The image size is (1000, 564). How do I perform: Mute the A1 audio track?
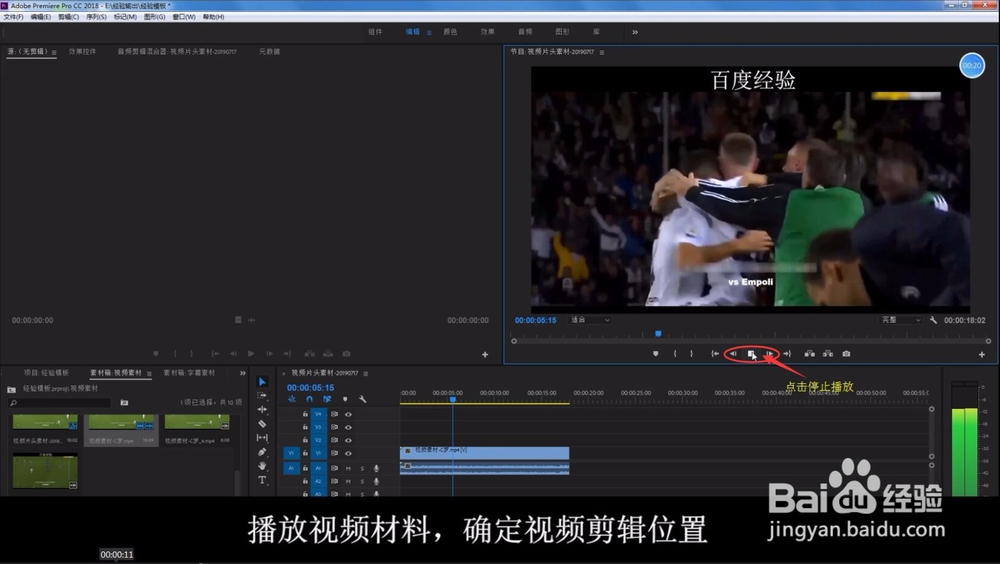pos(348,468)
